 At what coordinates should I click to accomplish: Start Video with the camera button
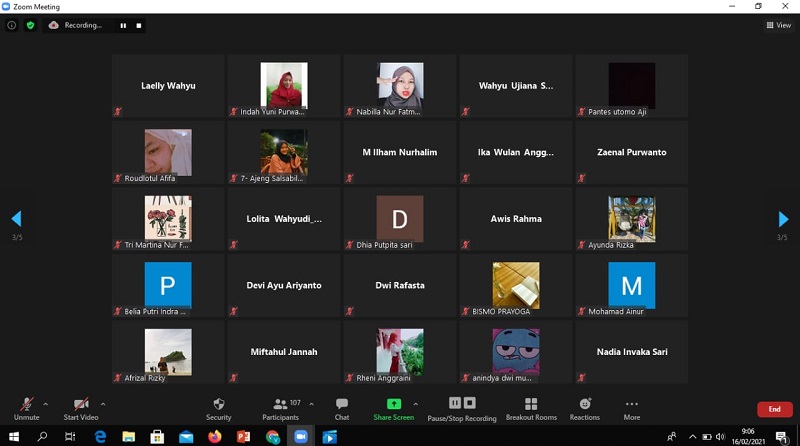[81, 409]
